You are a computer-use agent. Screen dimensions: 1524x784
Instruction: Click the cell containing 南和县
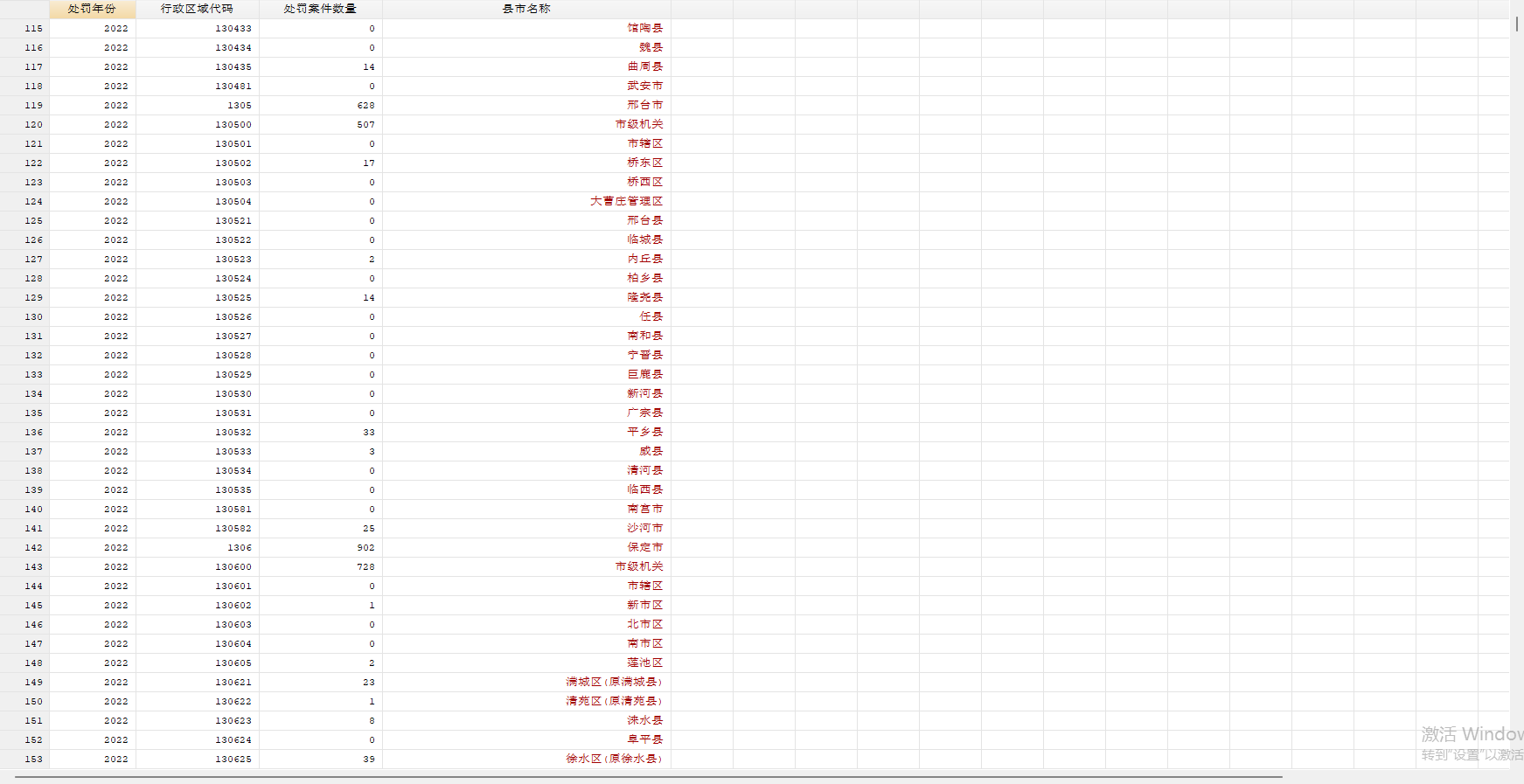click(526, 336)
